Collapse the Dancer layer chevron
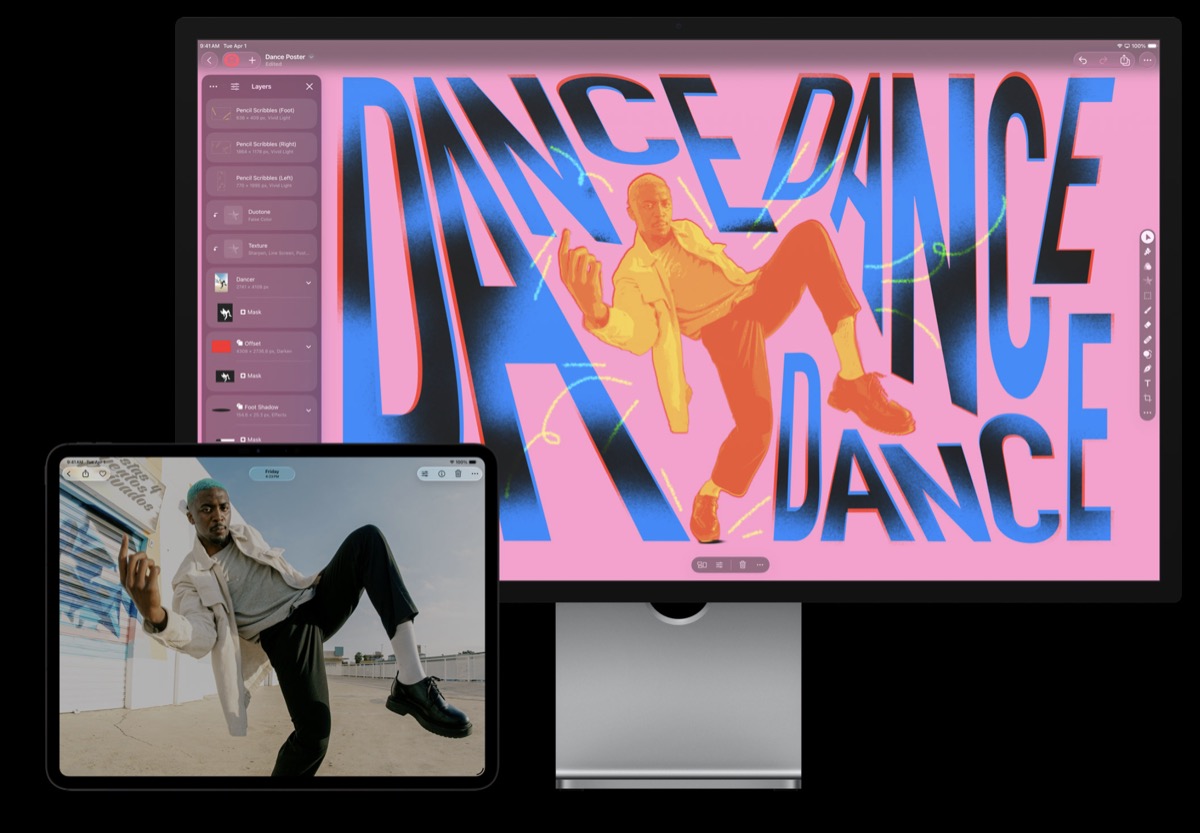This screenshot has width=1200, height=833. pyautogui.click(x=308, y=283)
